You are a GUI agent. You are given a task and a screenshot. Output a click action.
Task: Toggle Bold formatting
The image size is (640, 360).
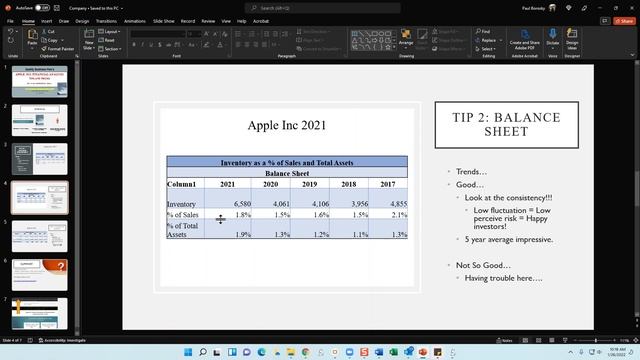(134, 44)
